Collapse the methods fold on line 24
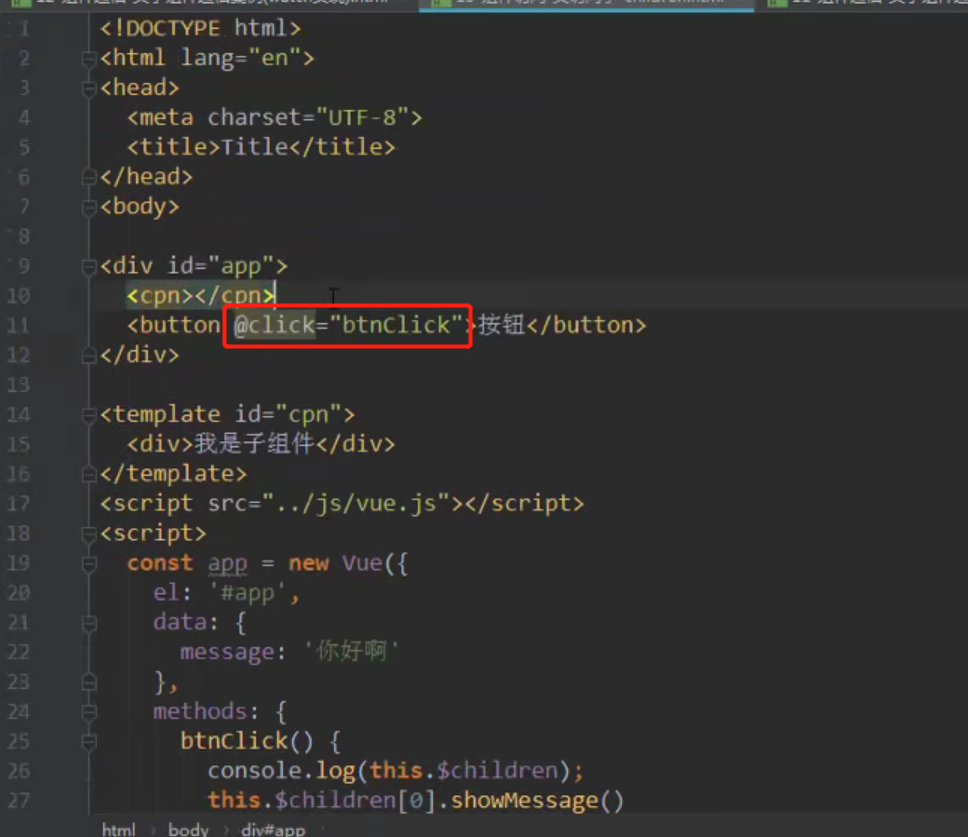The image size is (968, 837). 88,712
